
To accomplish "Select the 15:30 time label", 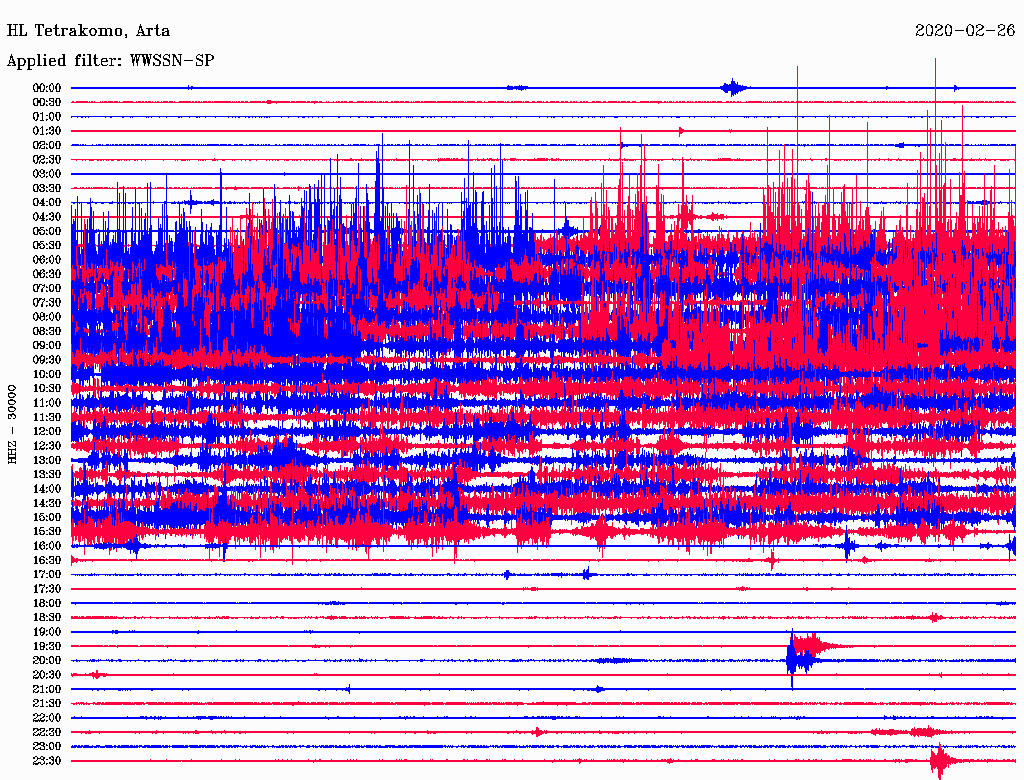I will click(x=47, y=531).
